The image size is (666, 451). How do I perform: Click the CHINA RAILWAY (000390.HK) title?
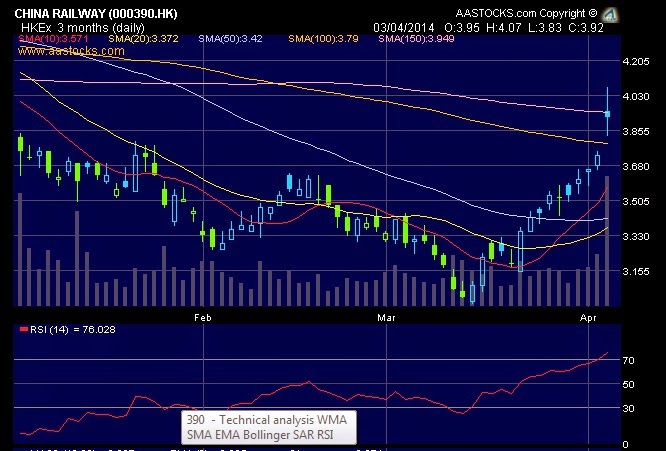pos(96,14)
